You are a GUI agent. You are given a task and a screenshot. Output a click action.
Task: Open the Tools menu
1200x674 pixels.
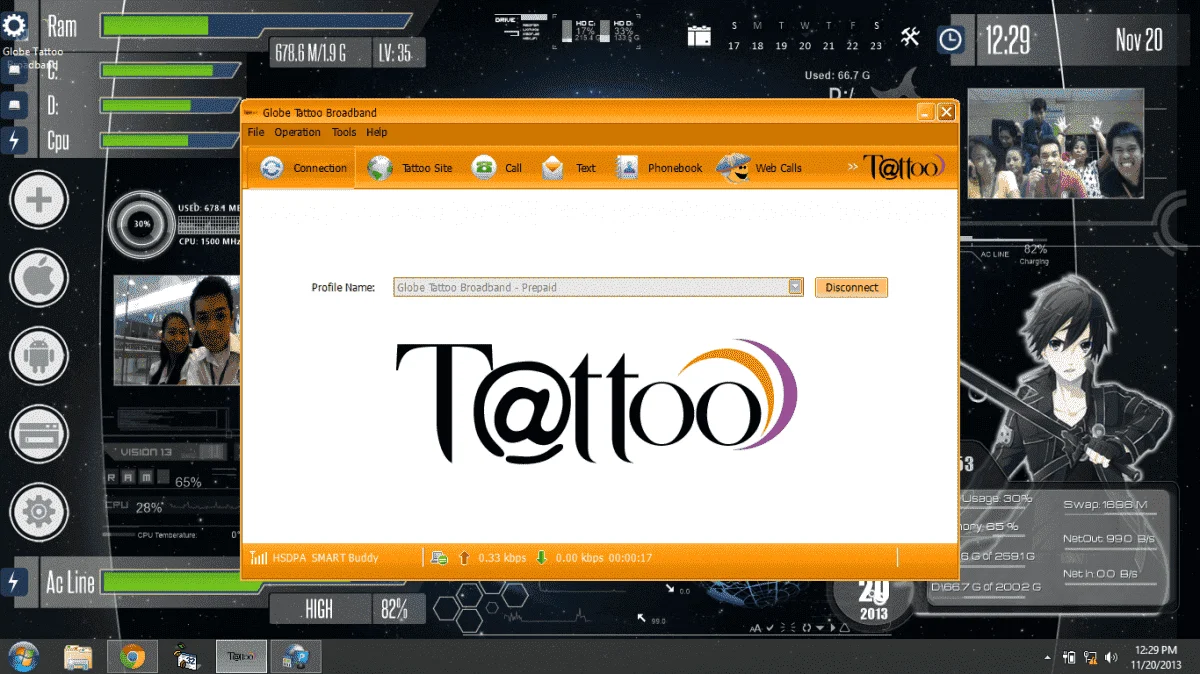(x=344, y=132)
